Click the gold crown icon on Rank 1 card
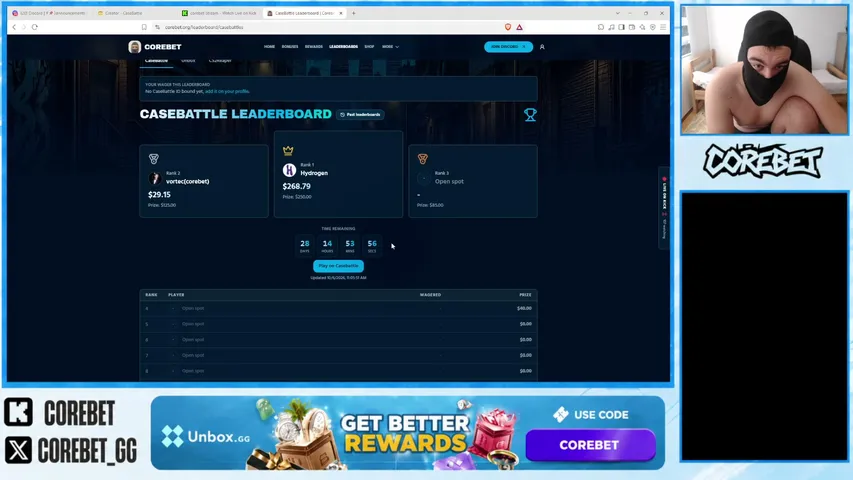This screenshot has width=853, height=480. coord(288,151)
